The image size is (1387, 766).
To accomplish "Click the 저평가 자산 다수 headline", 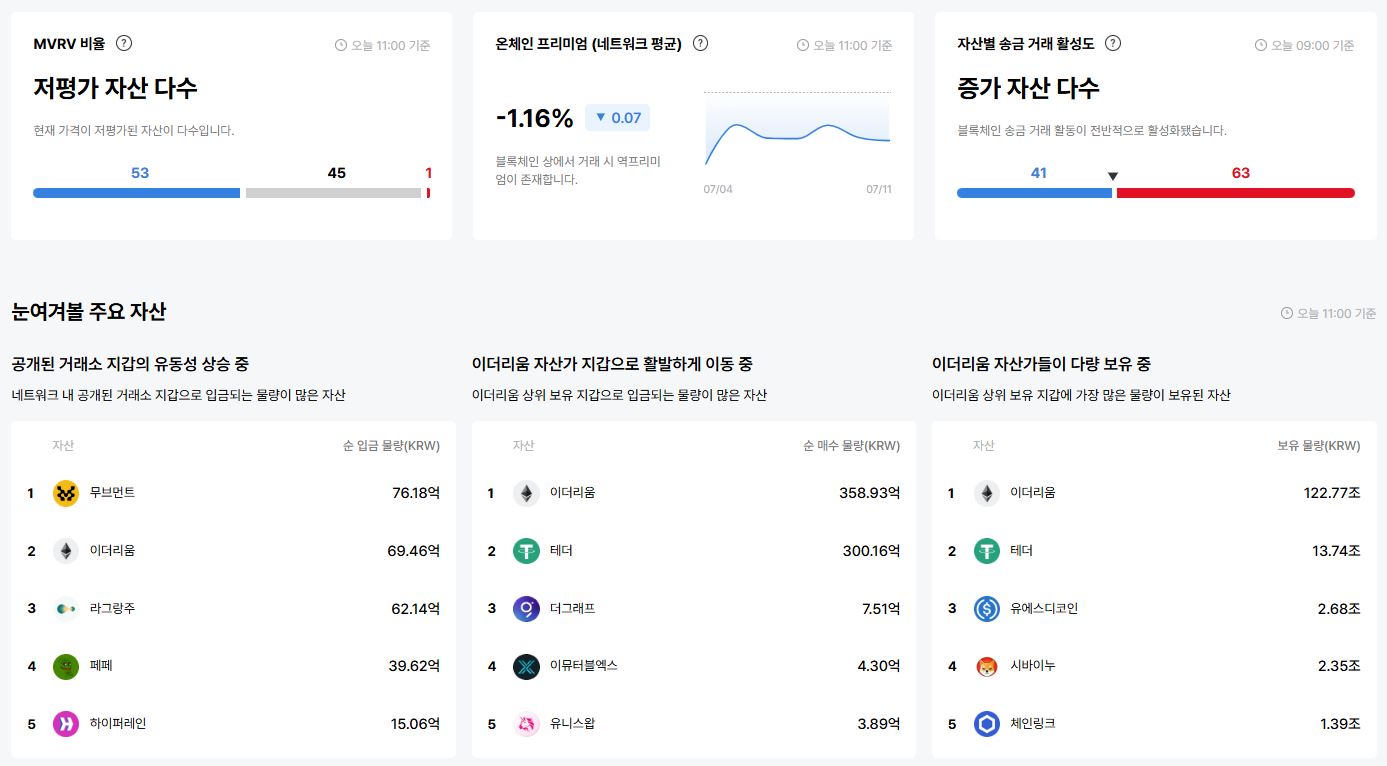I will pyautogui.click(x=115, y=88).
